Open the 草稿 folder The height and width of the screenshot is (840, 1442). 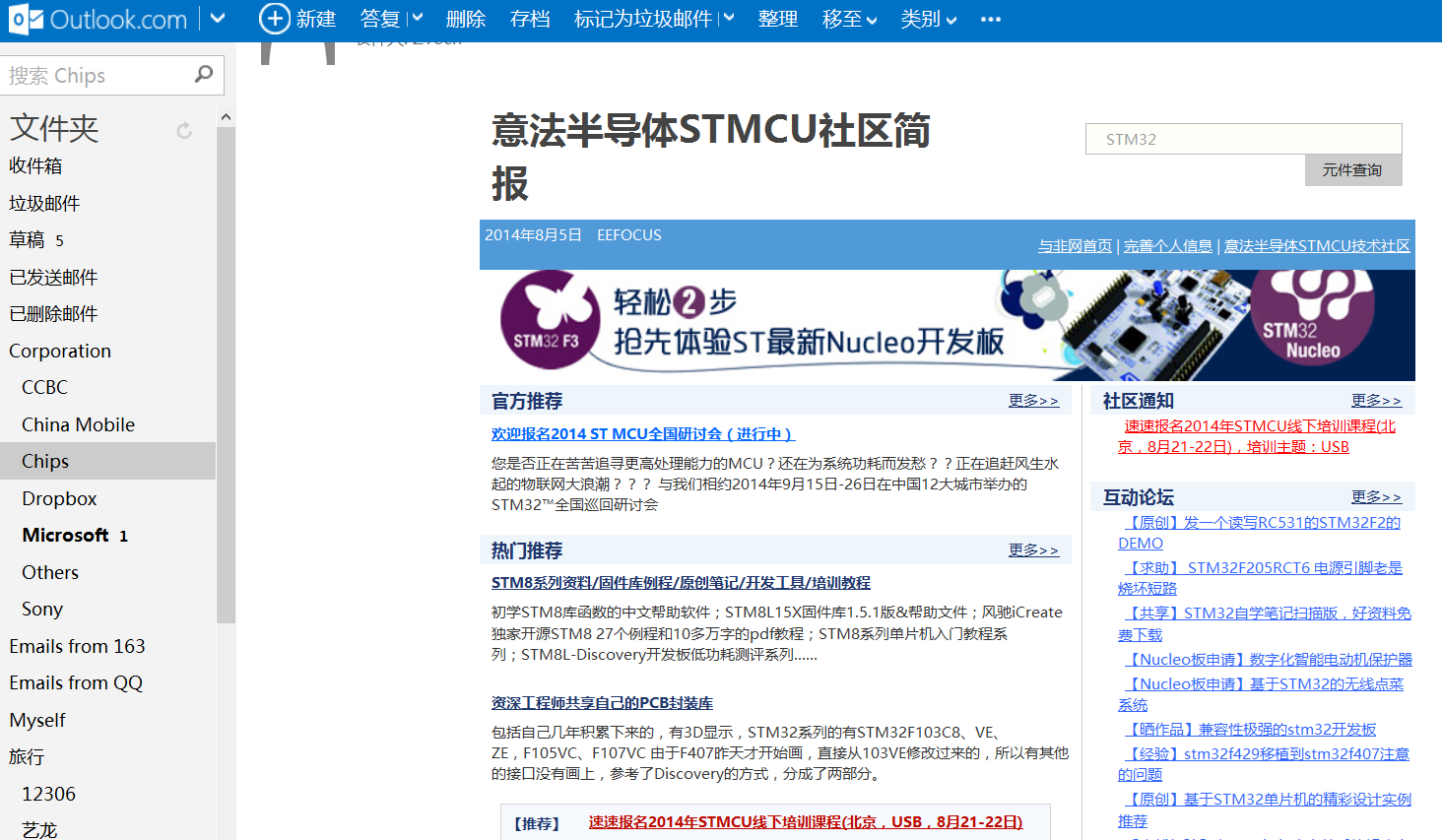(x=27, y=239)
